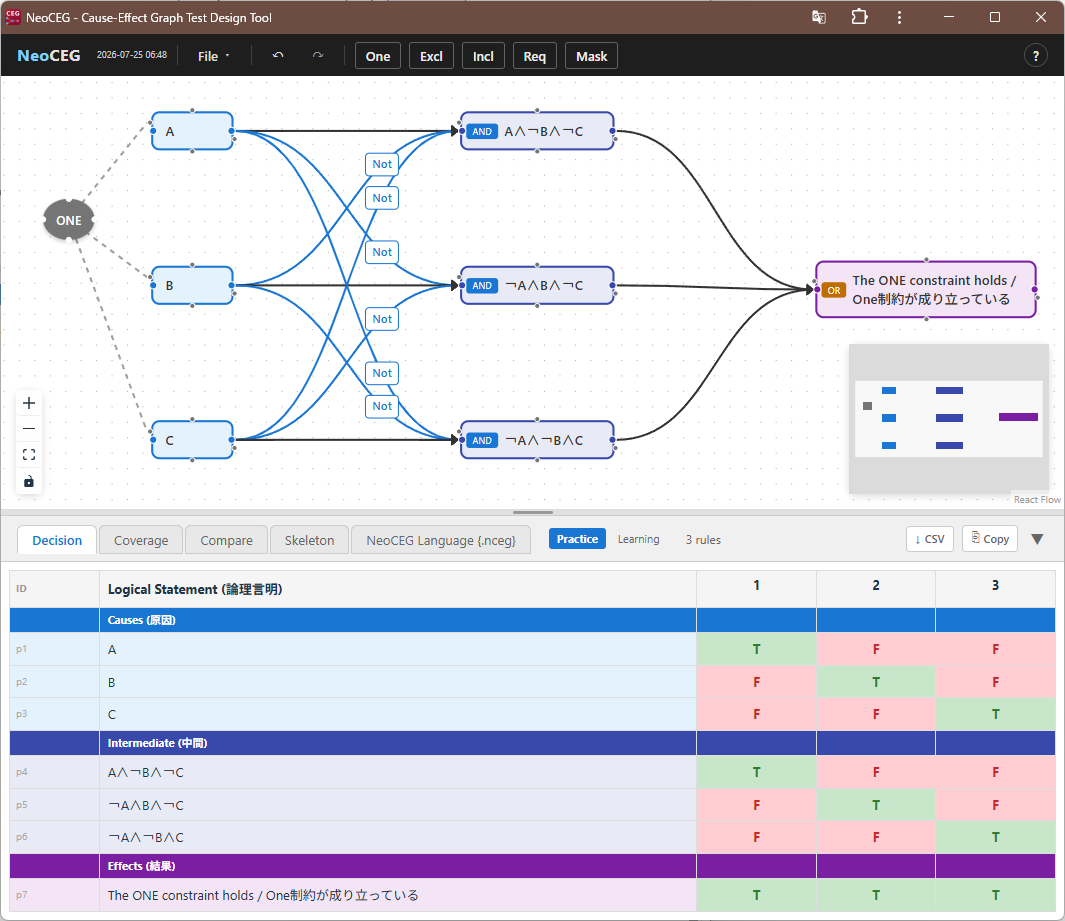Viewport: 1065px width, 921px height.
Task: Click the panel resize handle bar
Action: tap(532, 512)
